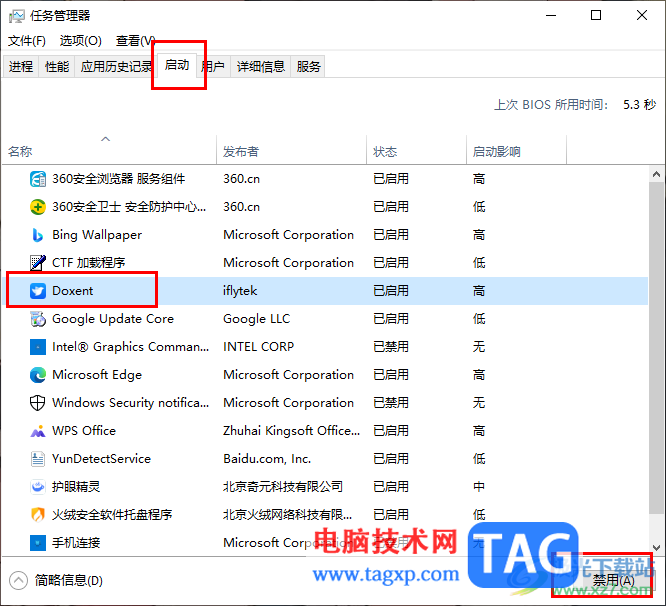Click the INTEL CORP publisher cell
Screen dimensions: 666x606
258,347
